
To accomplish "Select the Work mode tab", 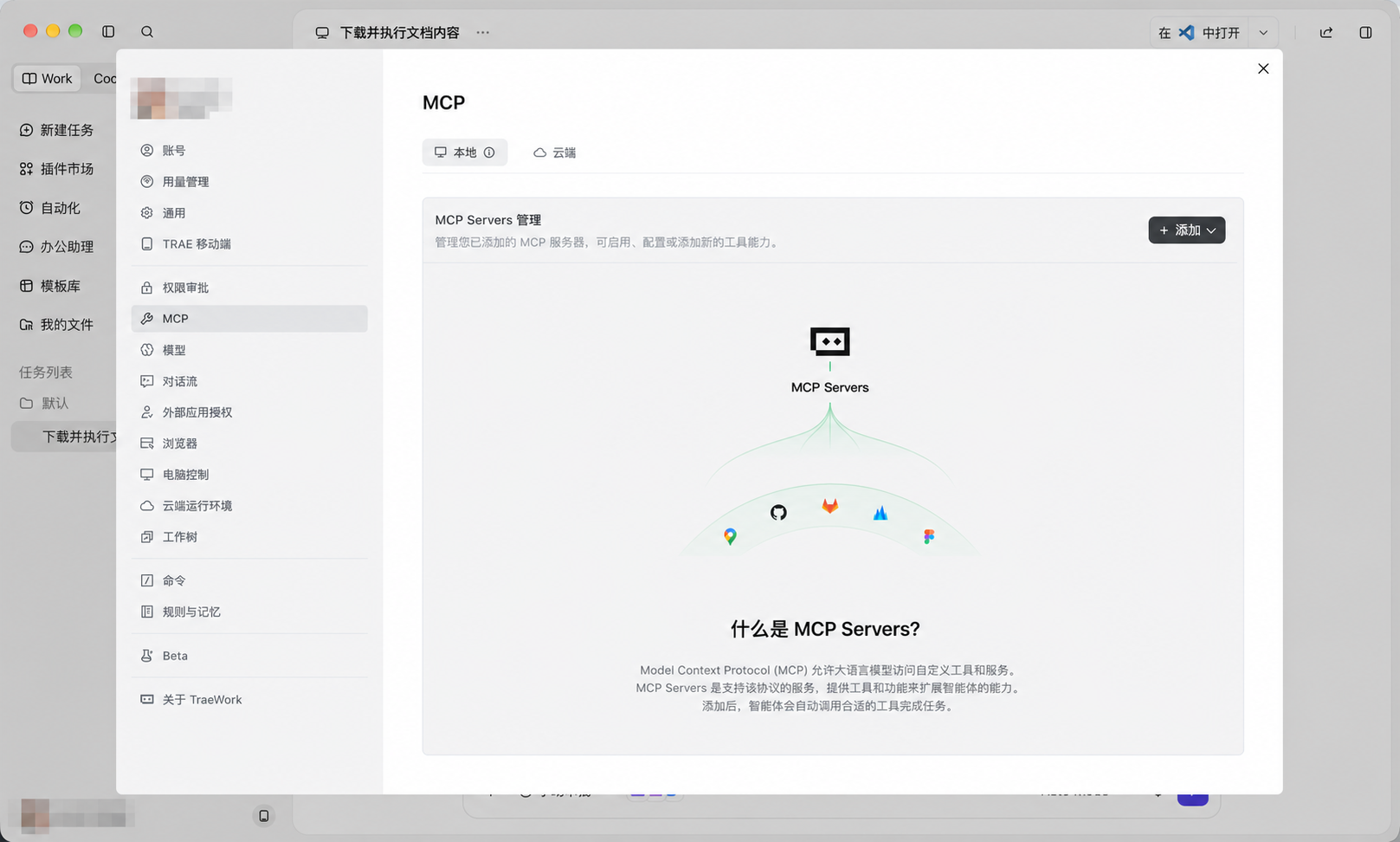I will tap(47, 79).
